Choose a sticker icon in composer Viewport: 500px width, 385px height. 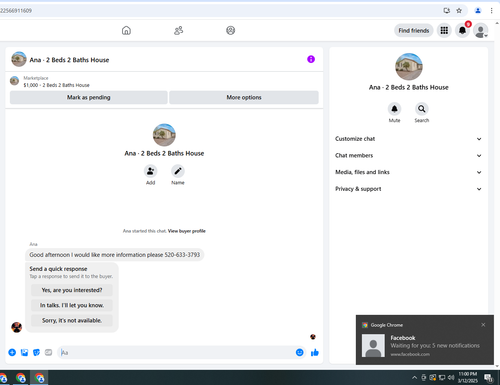click(36, 352)
